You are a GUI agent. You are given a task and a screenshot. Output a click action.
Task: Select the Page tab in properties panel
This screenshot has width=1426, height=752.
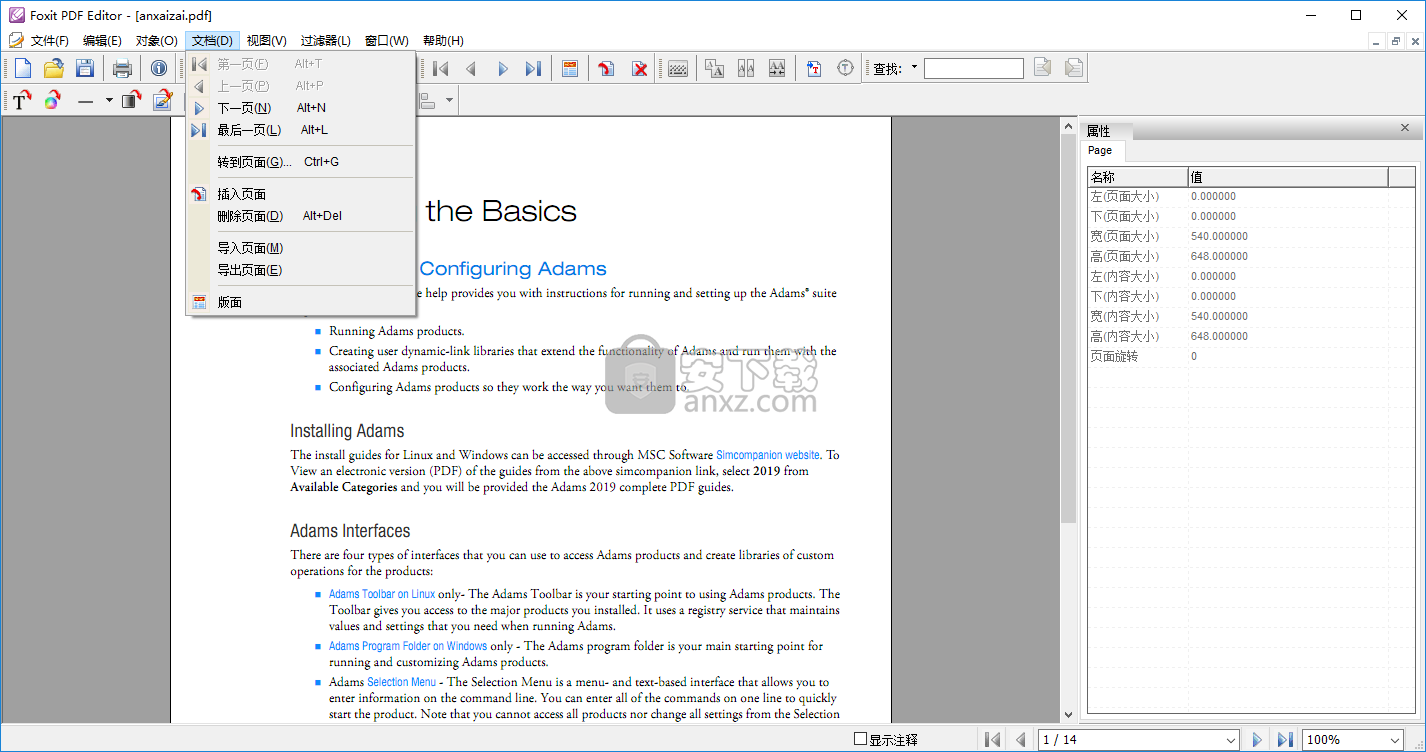(x=1101, y=151)
